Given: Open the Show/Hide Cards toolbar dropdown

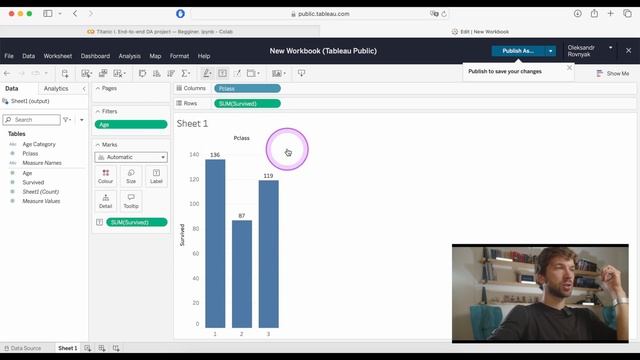Looking at the screenshot, I should [279, 73].
